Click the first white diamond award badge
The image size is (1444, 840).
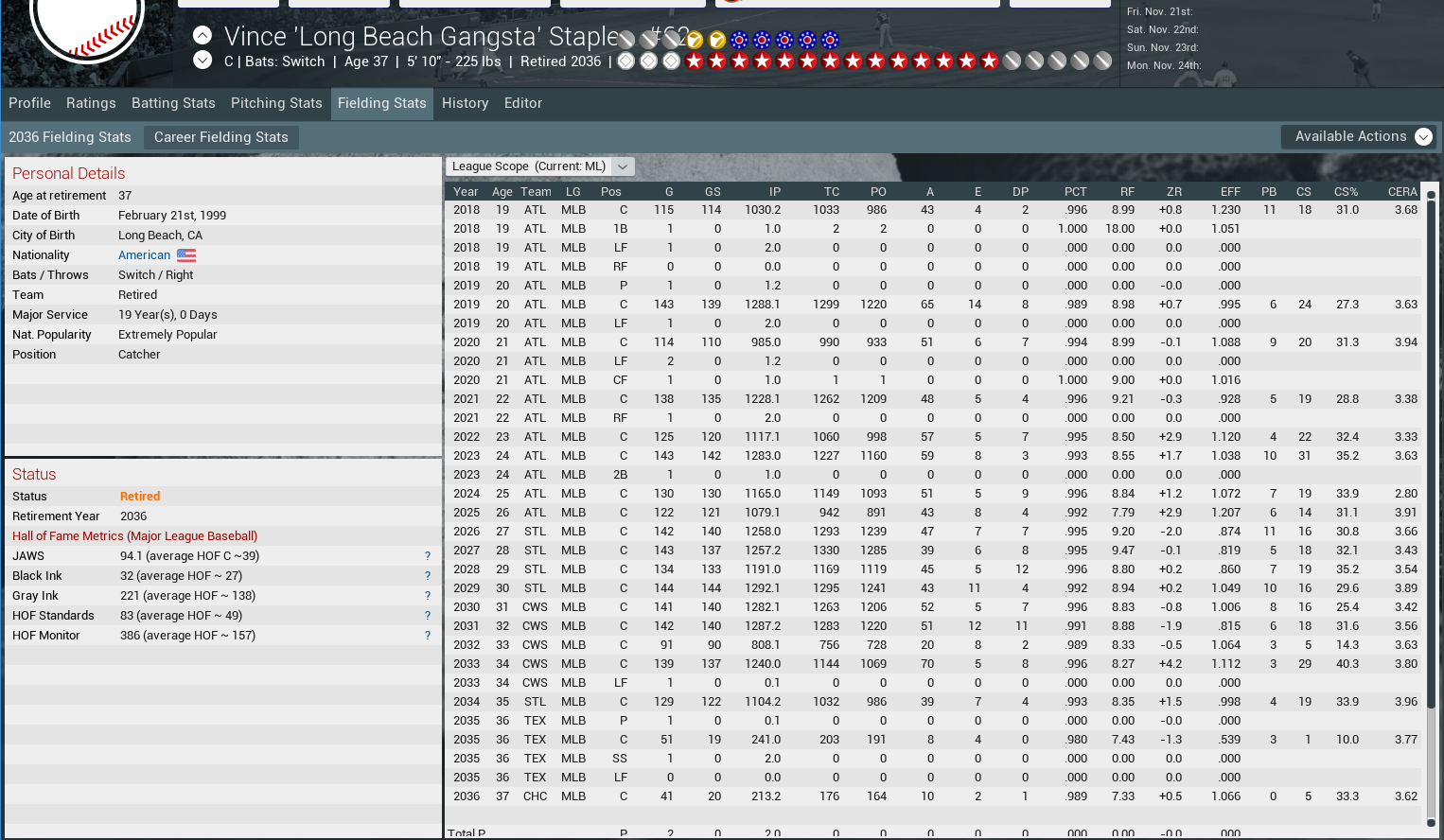click(626, 61)
